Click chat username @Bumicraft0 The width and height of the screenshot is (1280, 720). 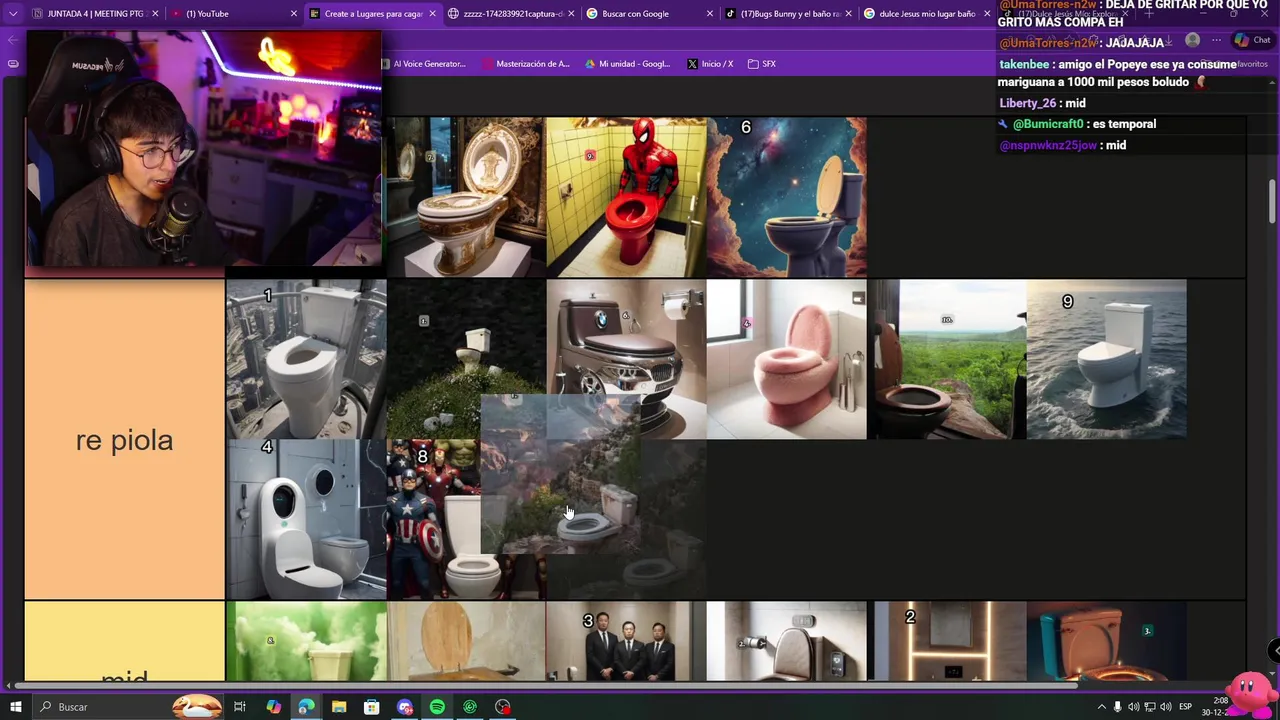coord(1048,124)
